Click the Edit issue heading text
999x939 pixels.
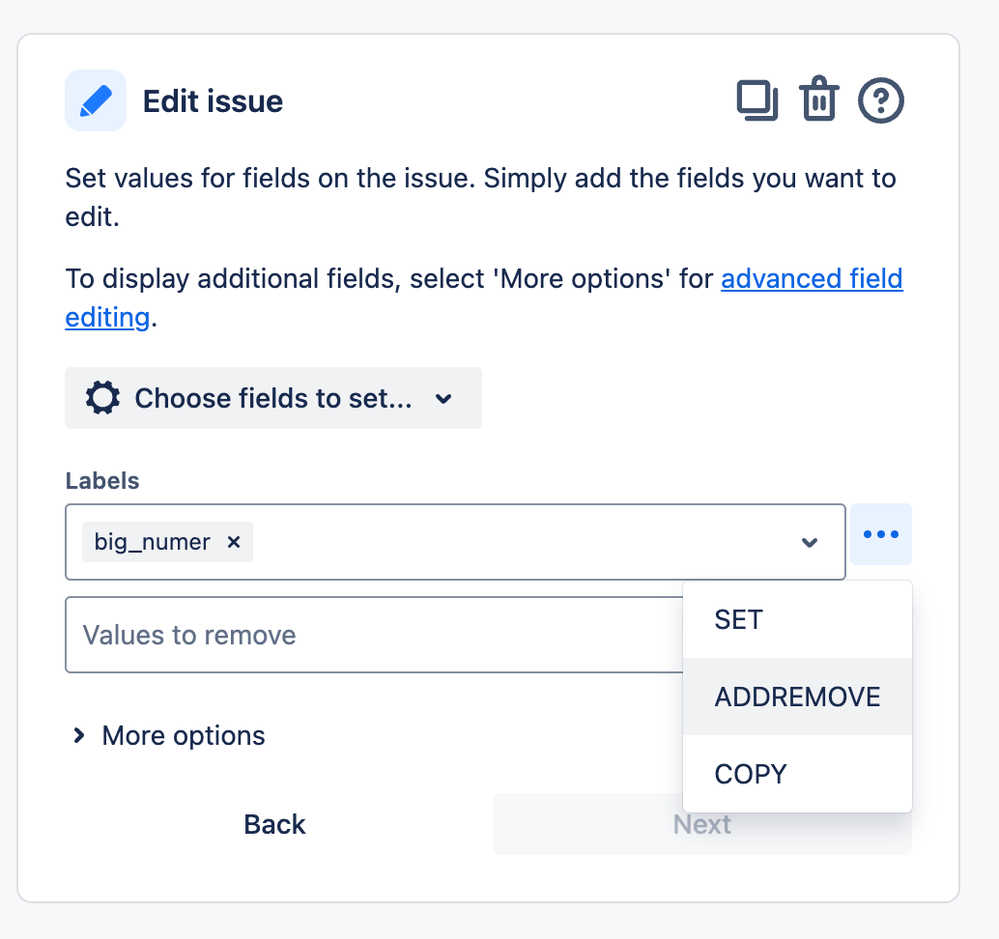click(213, 101)
